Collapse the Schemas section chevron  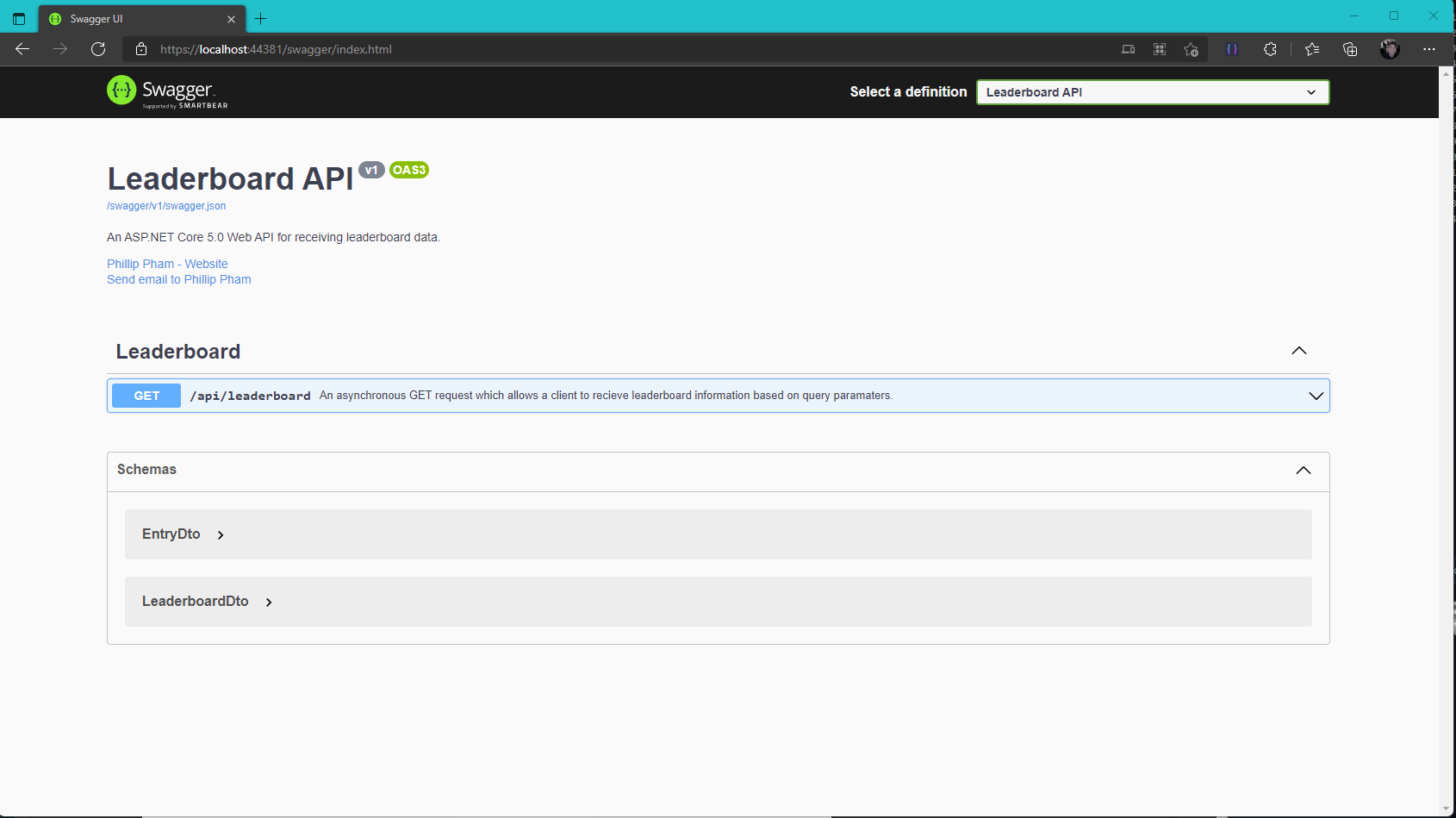coord(1304,470)
